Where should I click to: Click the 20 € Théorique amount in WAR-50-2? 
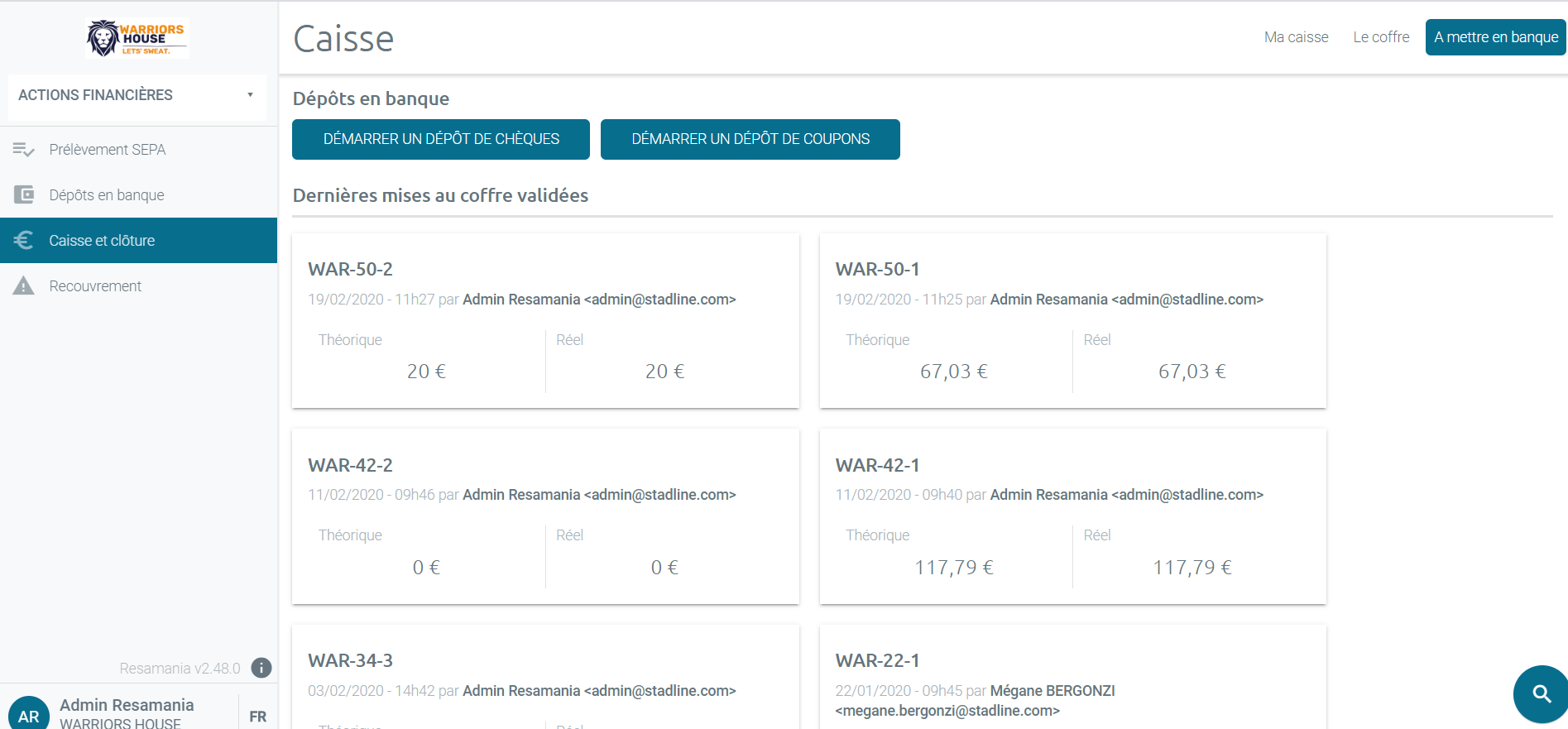pyautogui.click(x=426, y=372)
